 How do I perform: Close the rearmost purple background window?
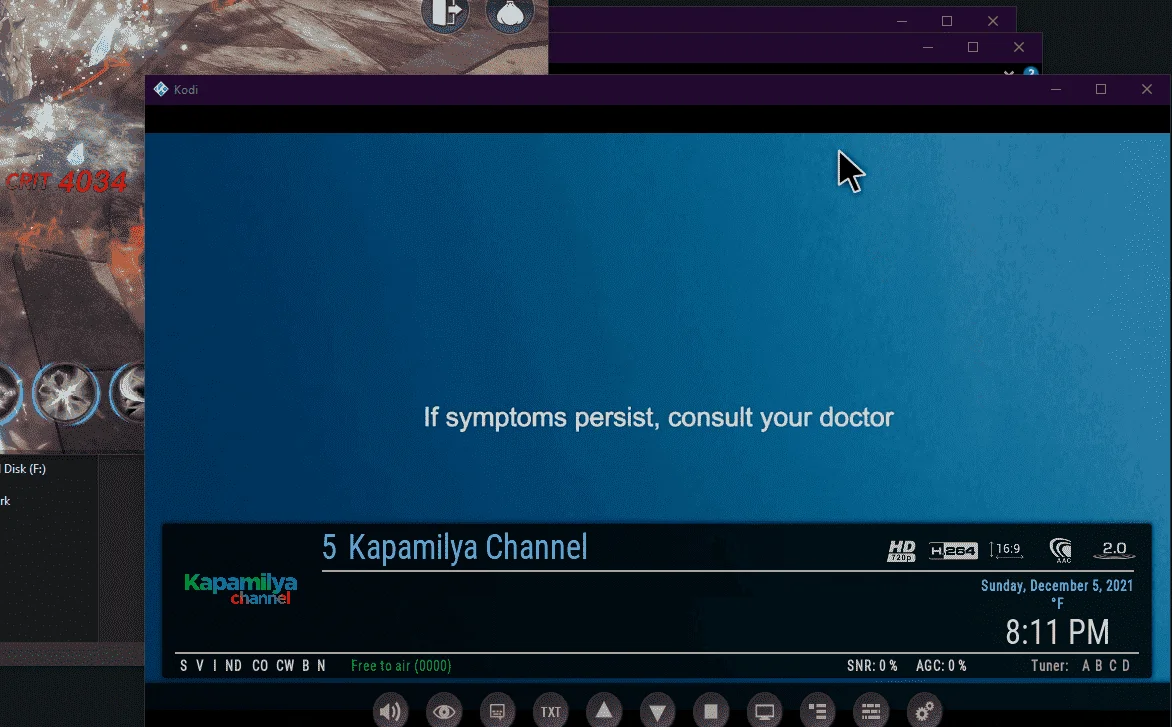[x=993, y=21]
